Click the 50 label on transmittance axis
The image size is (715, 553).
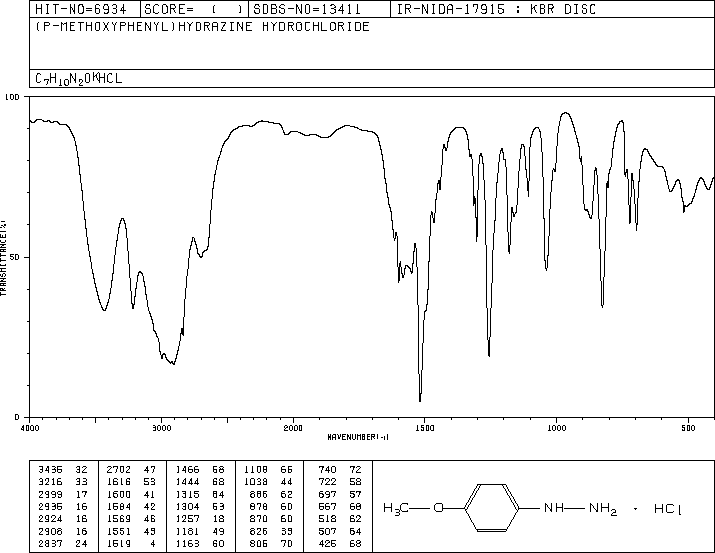tap(15, 257)
